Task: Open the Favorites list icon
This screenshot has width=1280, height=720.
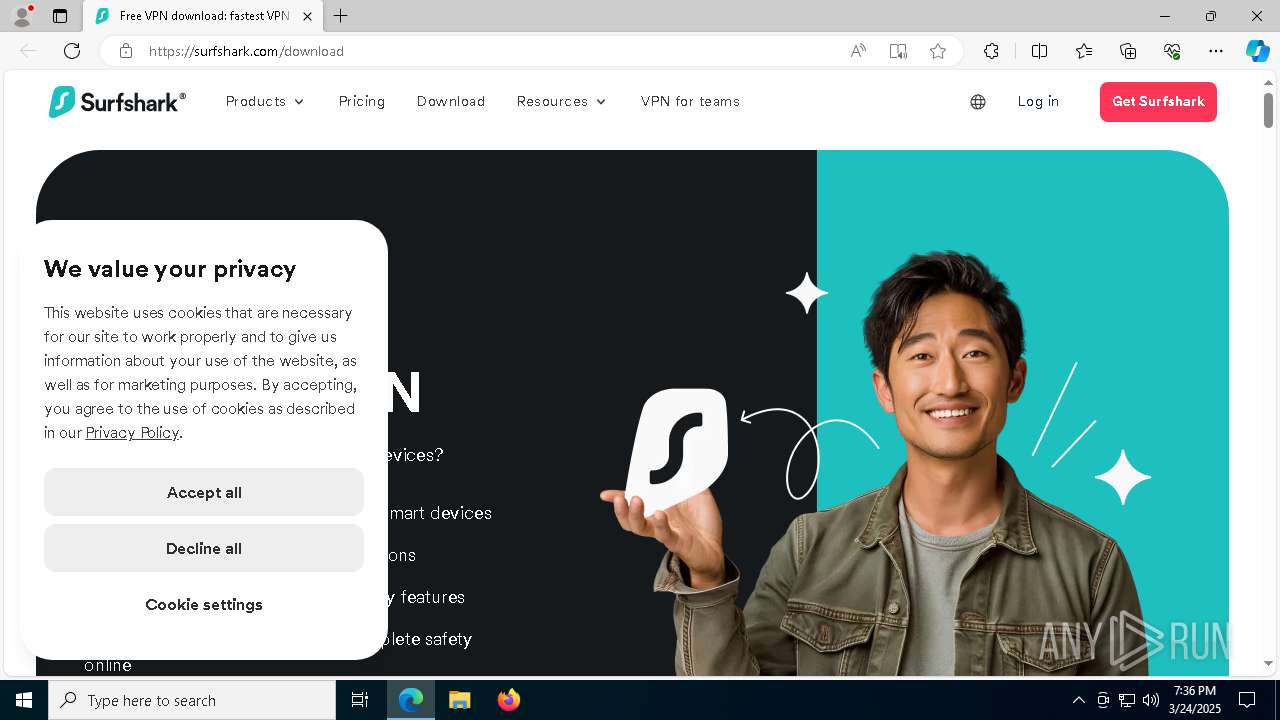Action: pyautogui.click(x=1084, y=51)
